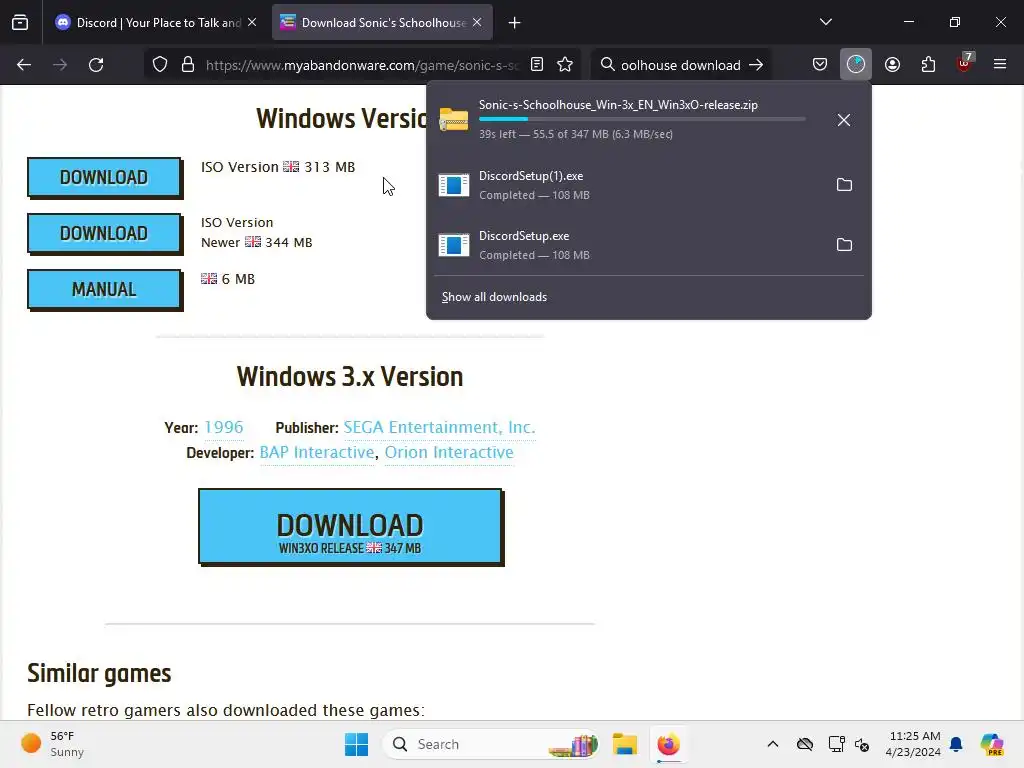Reload the current page
Screen dimensions: 1024x768
(96, 65)
